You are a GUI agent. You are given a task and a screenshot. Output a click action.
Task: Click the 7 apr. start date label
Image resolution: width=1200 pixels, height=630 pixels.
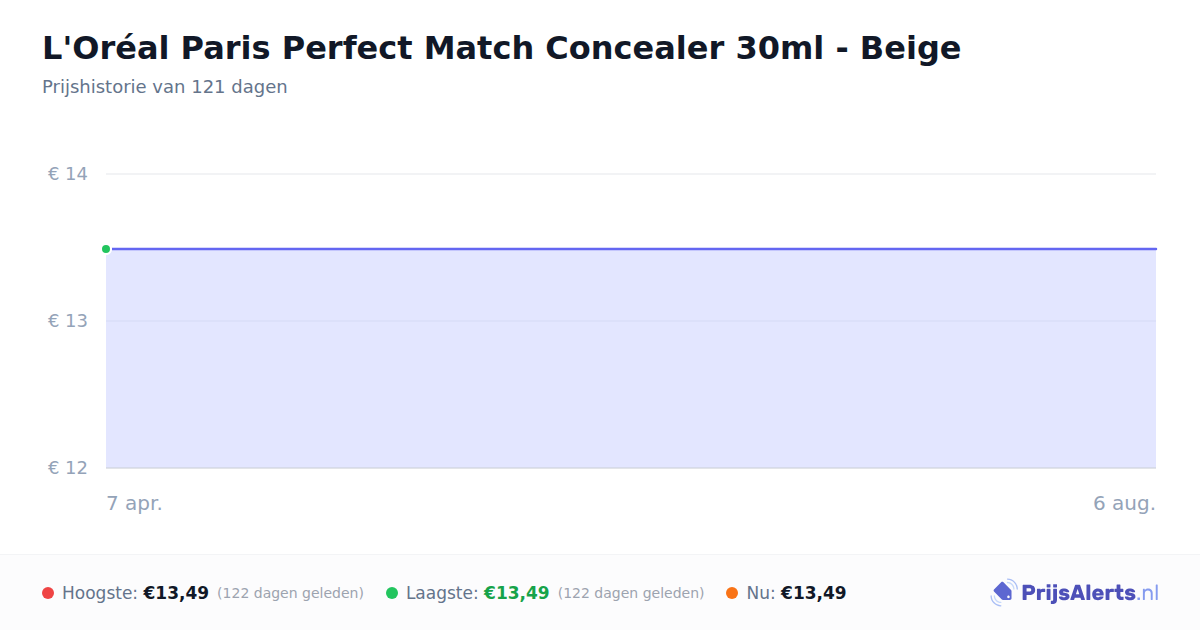coord(135,503)
